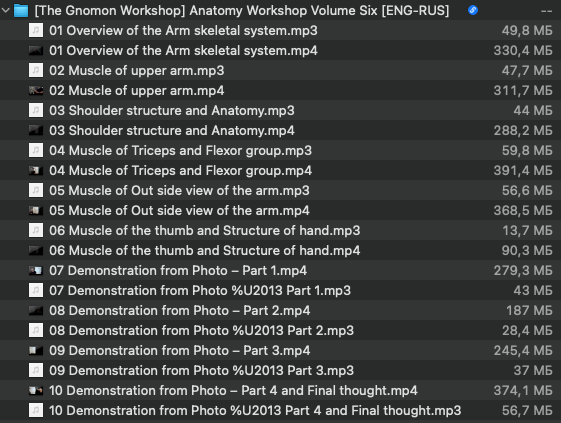Image resolution: width=561 pixels, height=423 pixels.
Task: Select 04 Muscle of Triceps and Flexor group.mp4
Action: [x=280, y=170]
